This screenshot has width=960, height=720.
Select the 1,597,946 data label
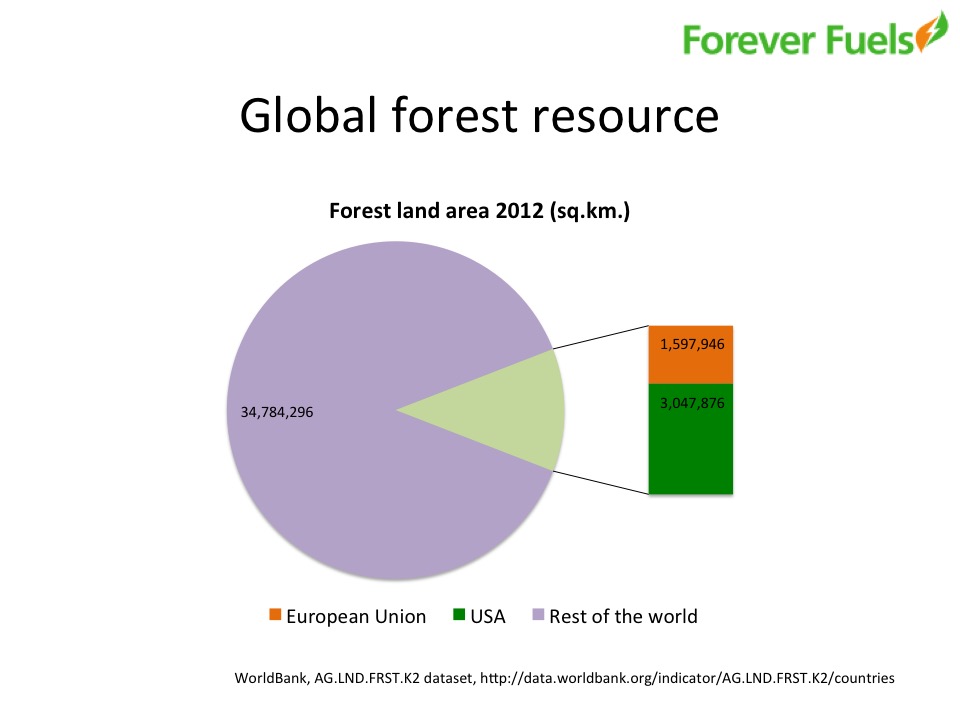pyautogui.click(x=691, y=343)
